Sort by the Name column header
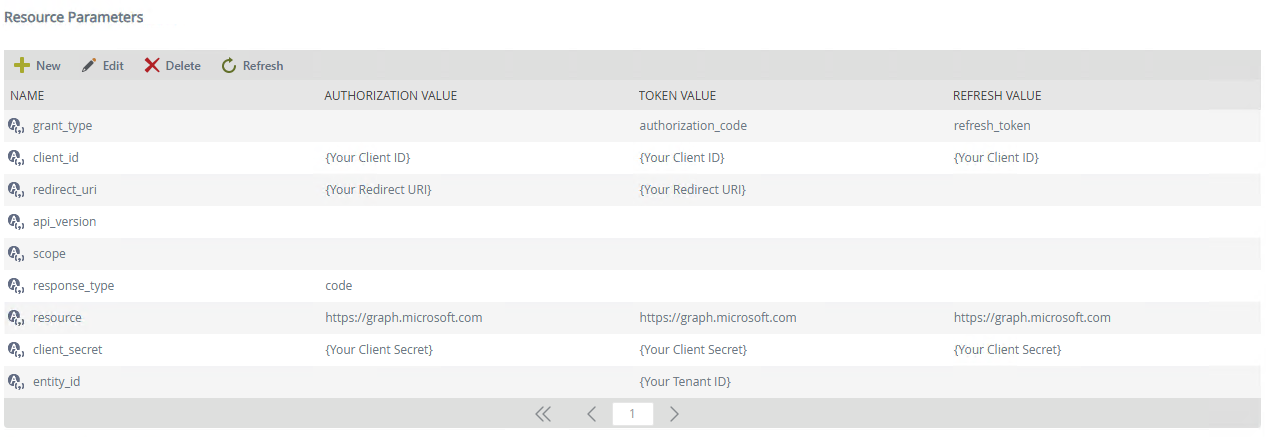 27,96
